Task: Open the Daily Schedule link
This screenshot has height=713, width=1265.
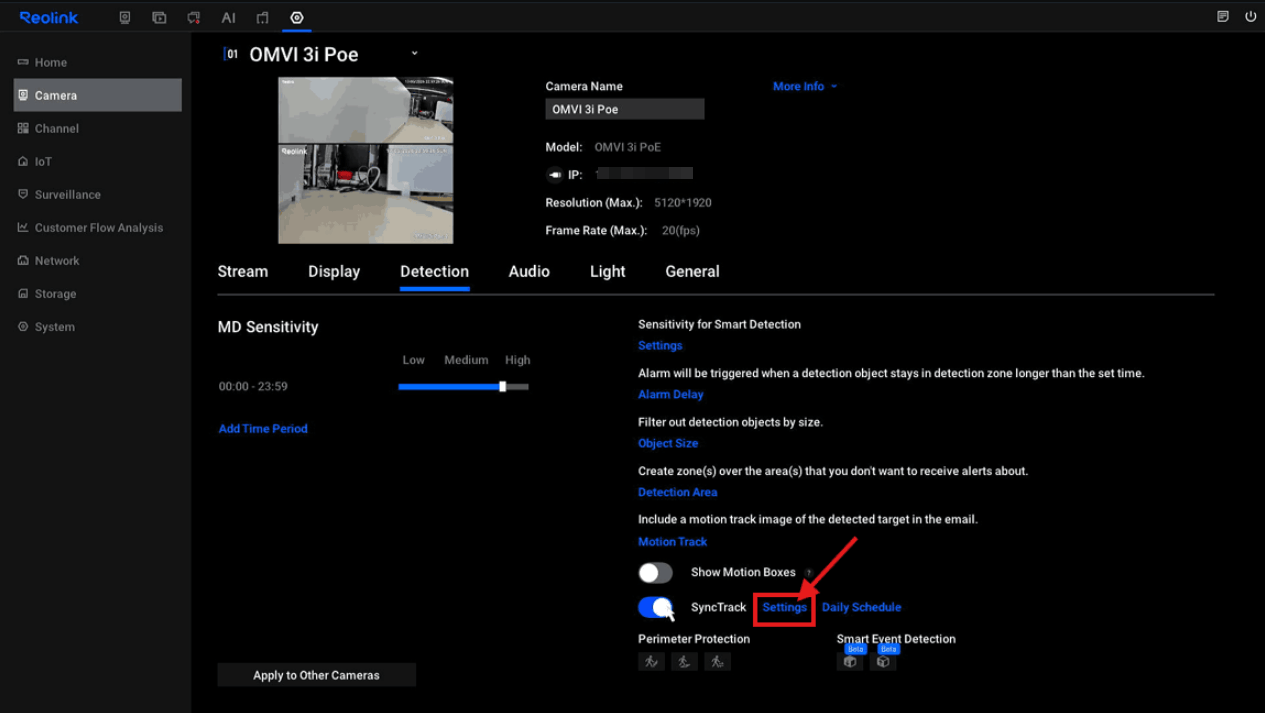Action: click(x=861, y=607)
